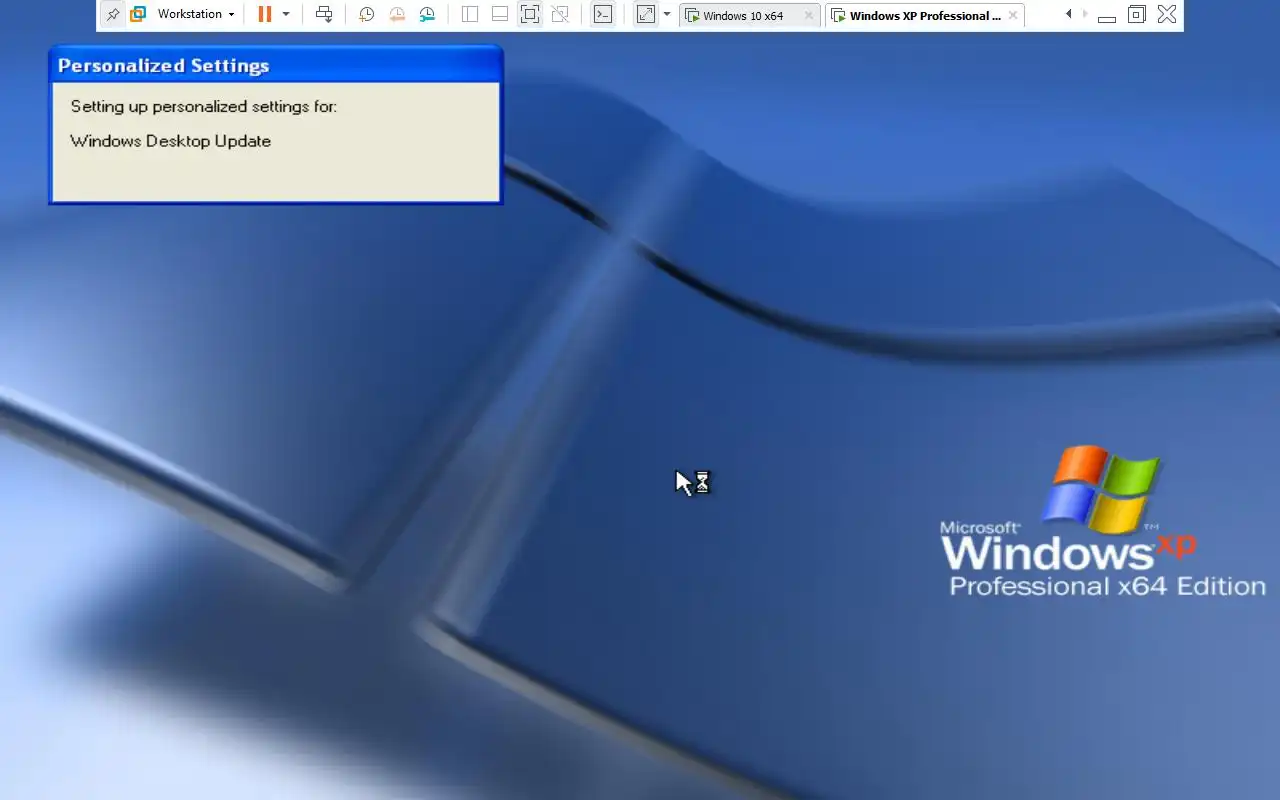The height and width of the screenshot is (800, 1280).
Task: Click the VMware Workstation logo icon
Action: coord(138,15)
